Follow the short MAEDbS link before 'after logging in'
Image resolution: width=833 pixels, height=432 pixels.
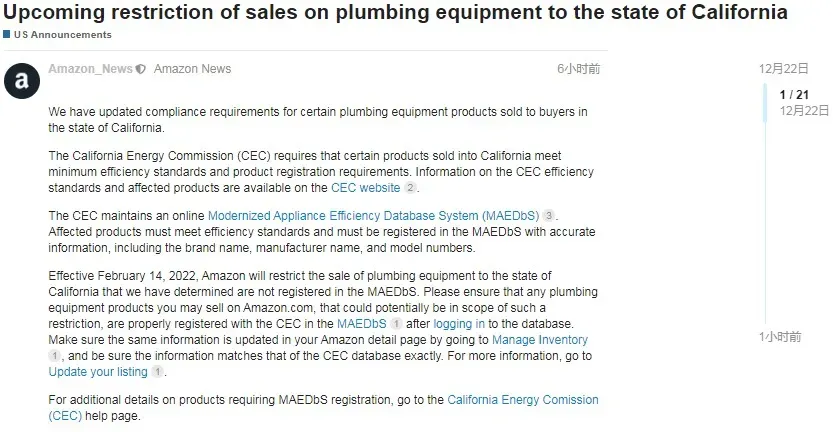362,324
